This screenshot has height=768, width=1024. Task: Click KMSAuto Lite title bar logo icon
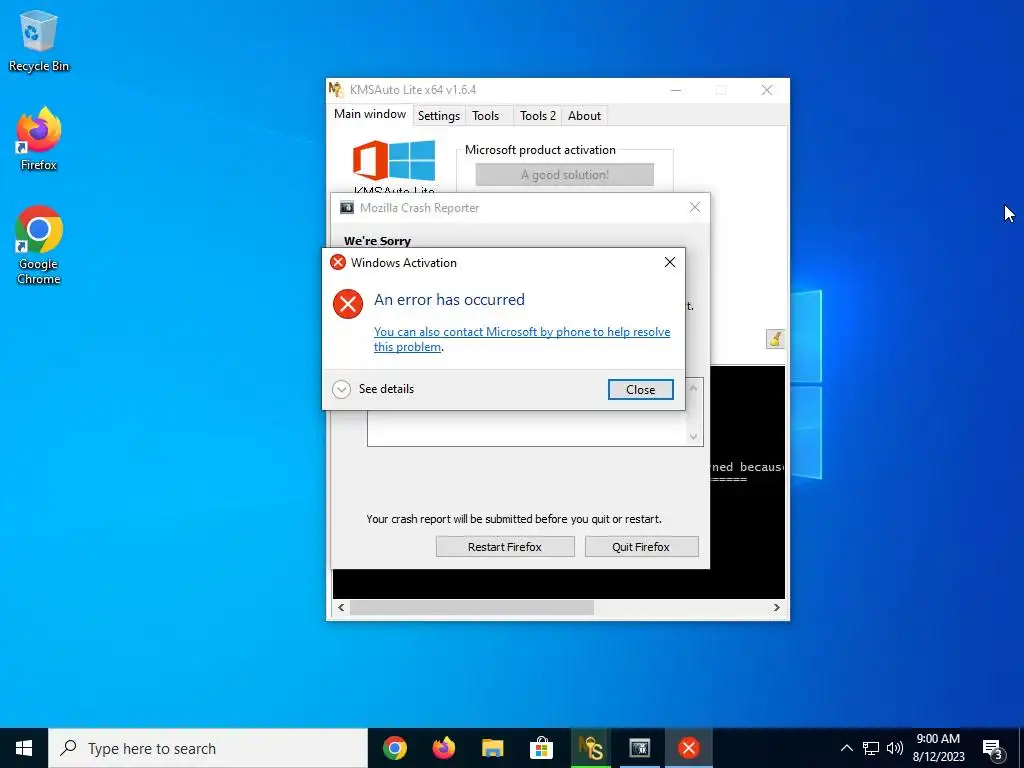click(x=336, y=89)
